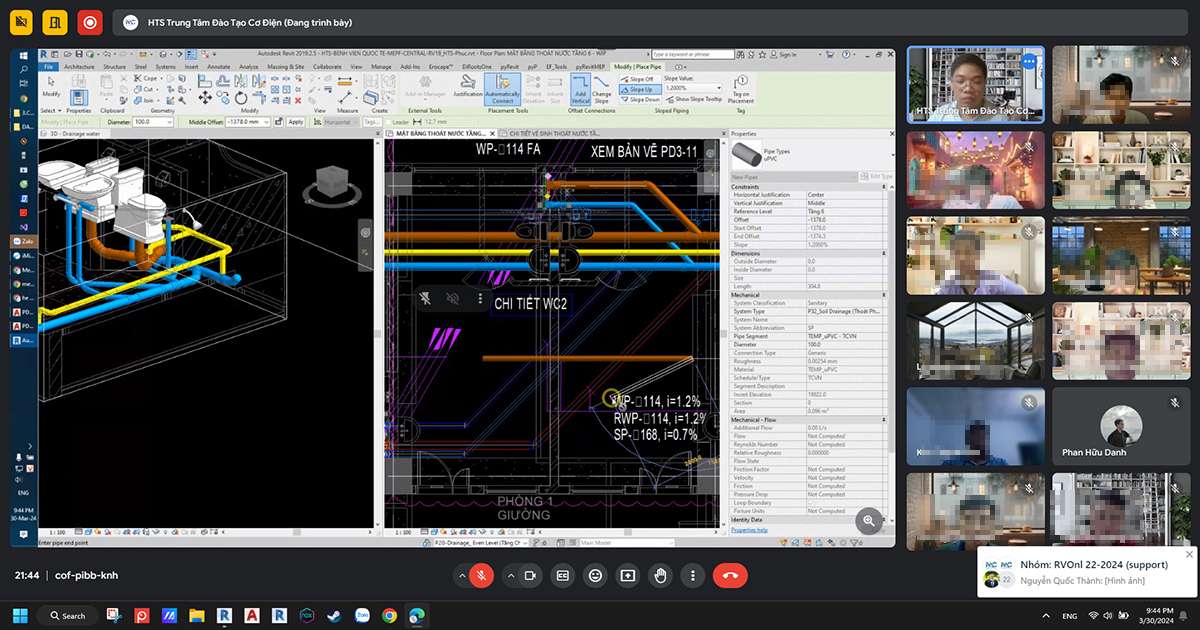The image size is (1200, 630).
Task: Open the Manage ribbon tab
Action: pyautogui.click(x=381, y=67)
